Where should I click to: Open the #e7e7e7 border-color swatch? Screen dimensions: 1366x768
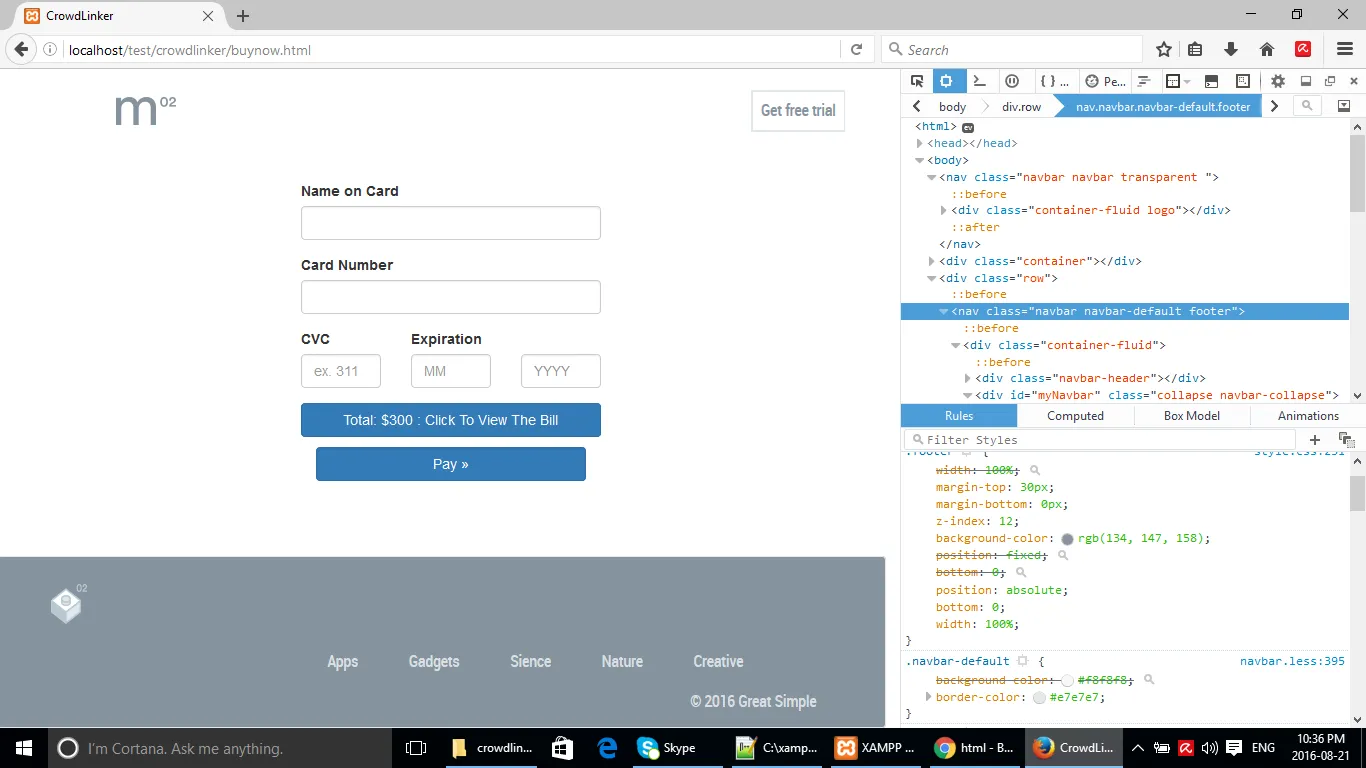1040,698
